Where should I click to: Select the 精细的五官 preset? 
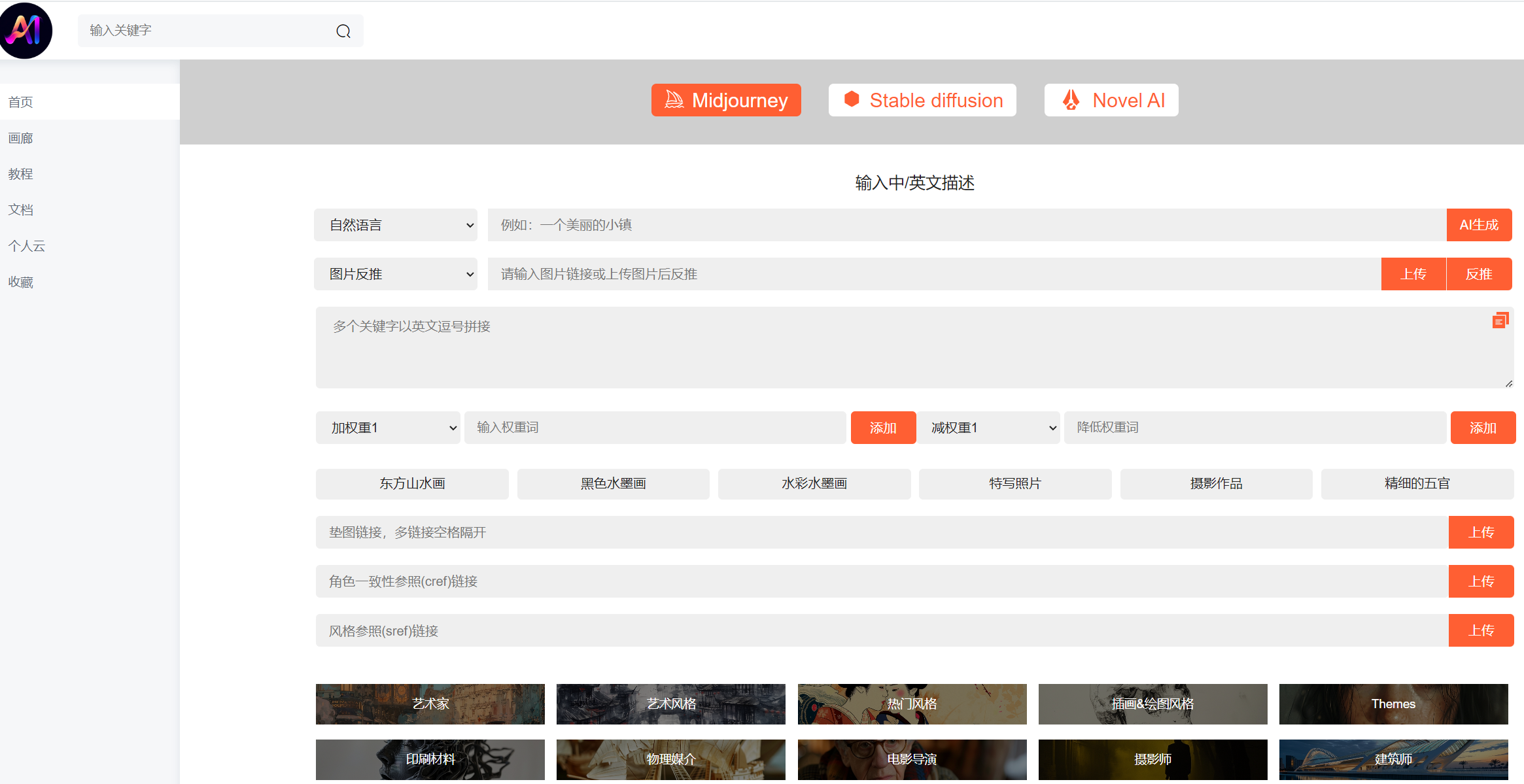[1417, 484]
